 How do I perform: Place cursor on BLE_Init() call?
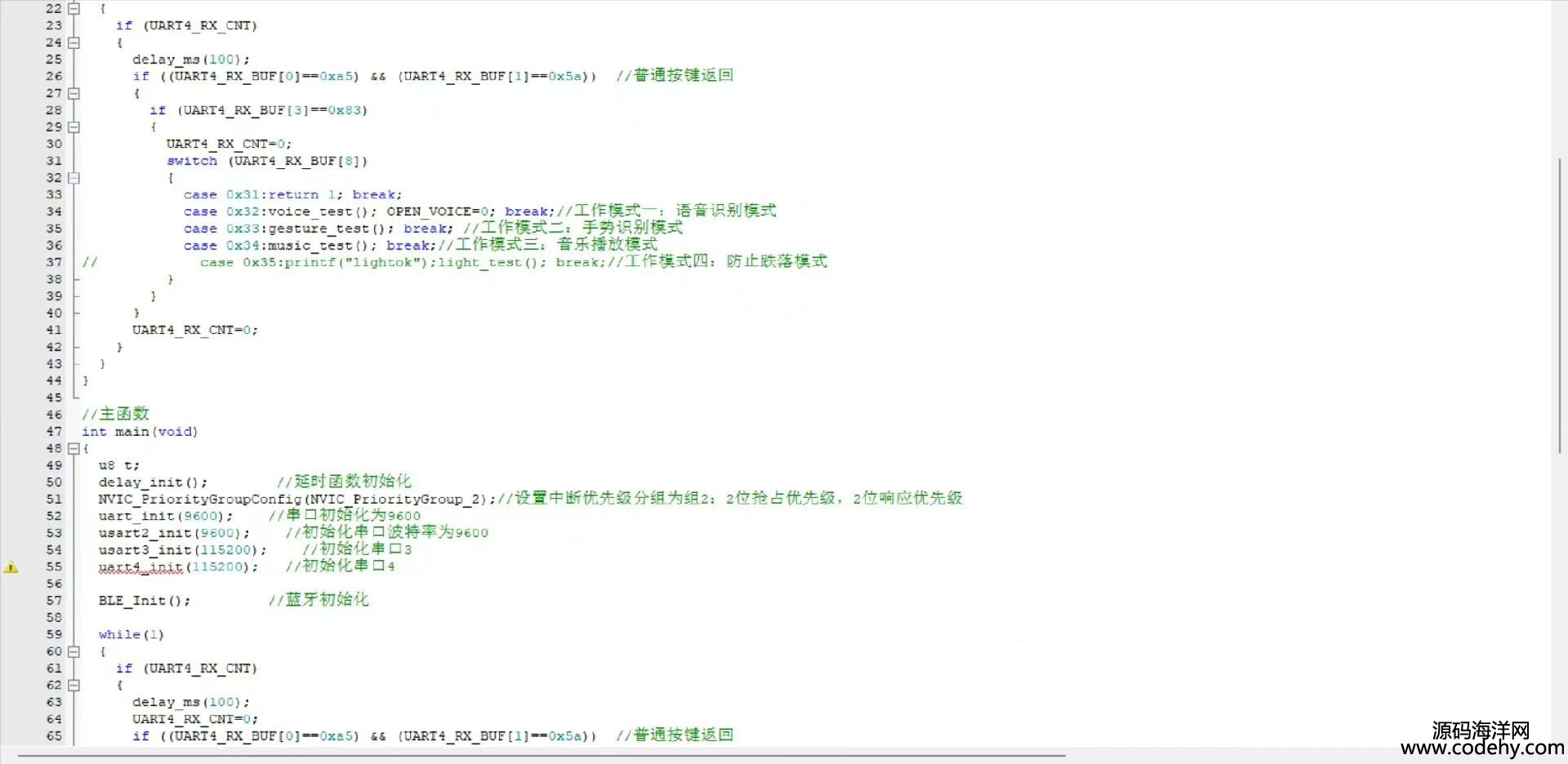(144, 601)
